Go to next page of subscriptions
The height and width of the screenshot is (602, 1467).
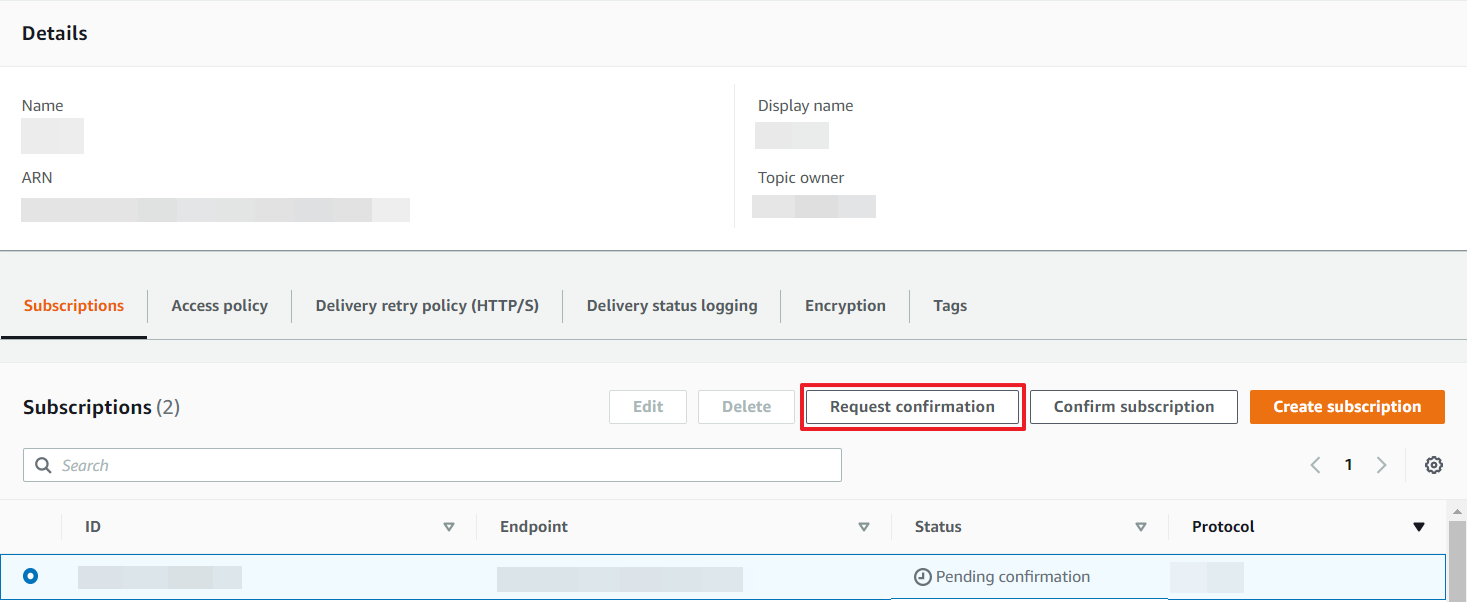coord(1381,465)
